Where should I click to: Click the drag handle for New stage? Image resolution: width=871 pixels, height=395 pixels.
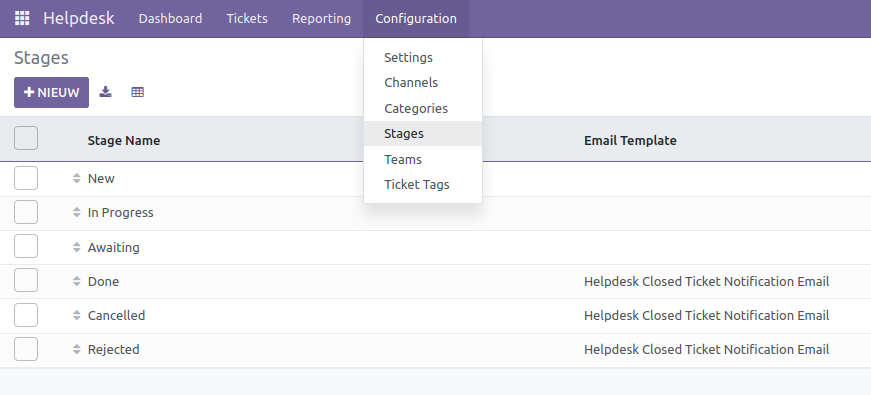click(77, 179)
